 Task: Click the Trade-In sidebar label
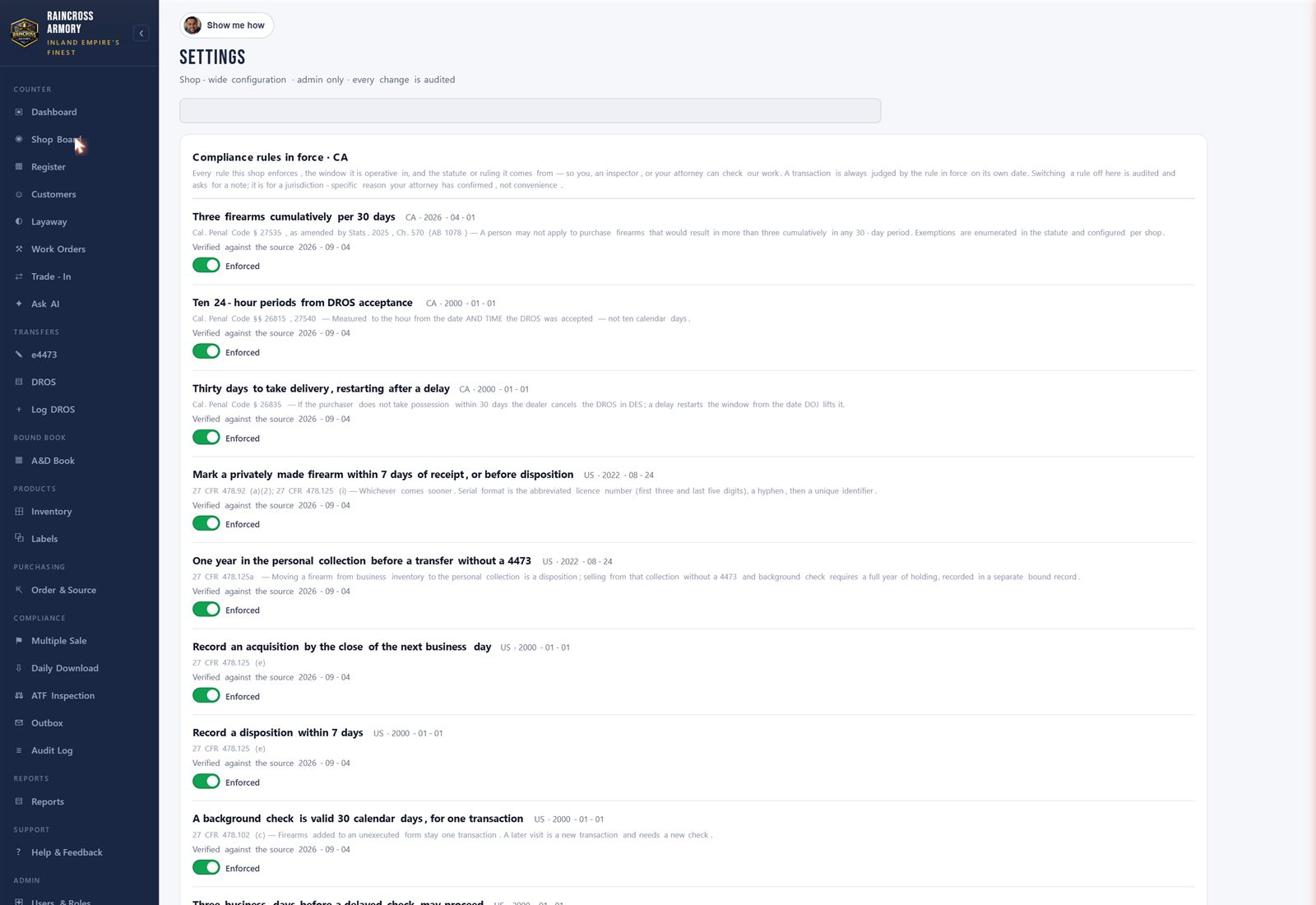51,276
